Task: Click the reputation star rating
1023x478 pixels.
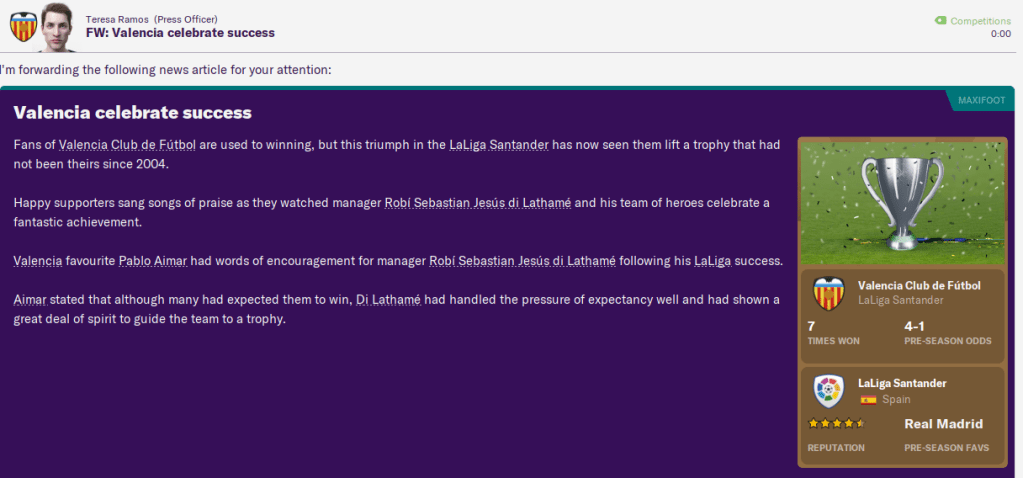Action: pyautogui.click(x=837, y=424)
